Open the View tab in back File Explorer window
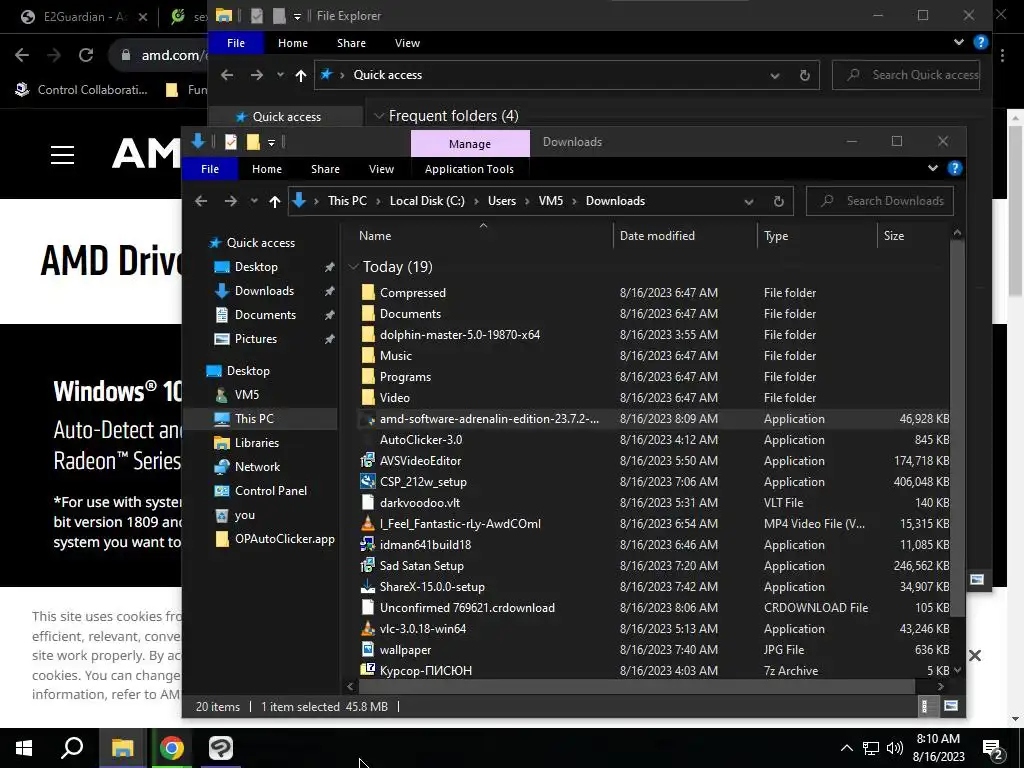This screenshot has height=768, width=1024. pyautogui.click(x=407, y=43)
